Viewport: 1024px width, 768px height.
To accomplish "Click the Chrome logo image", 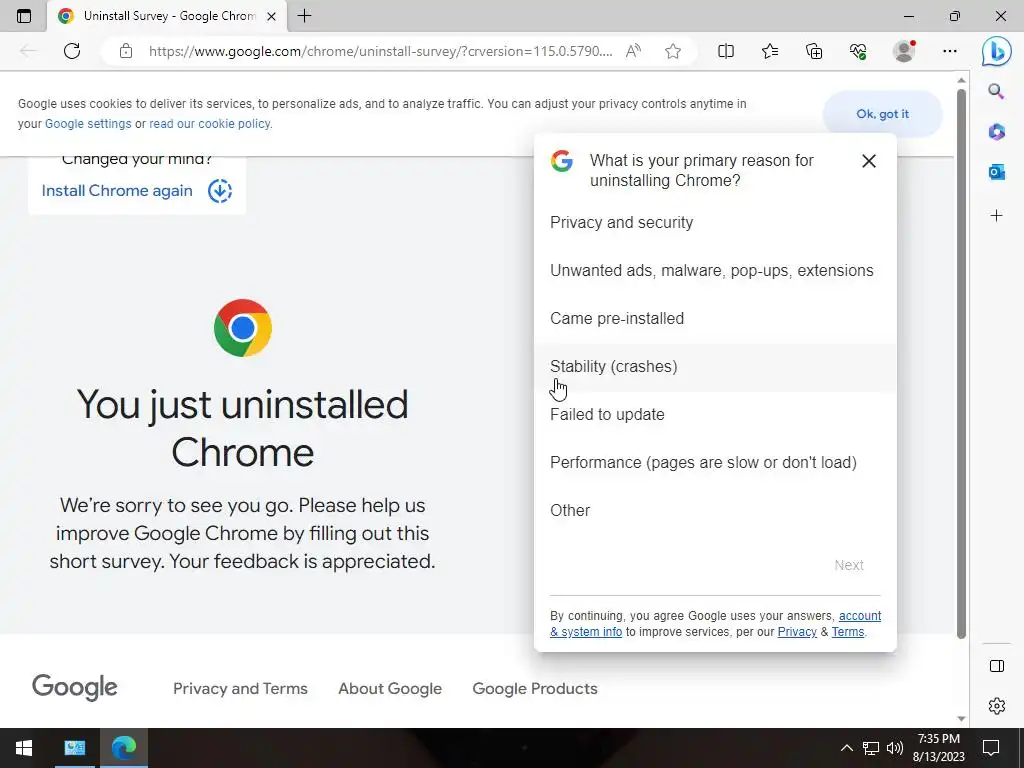I will point(243,328).
